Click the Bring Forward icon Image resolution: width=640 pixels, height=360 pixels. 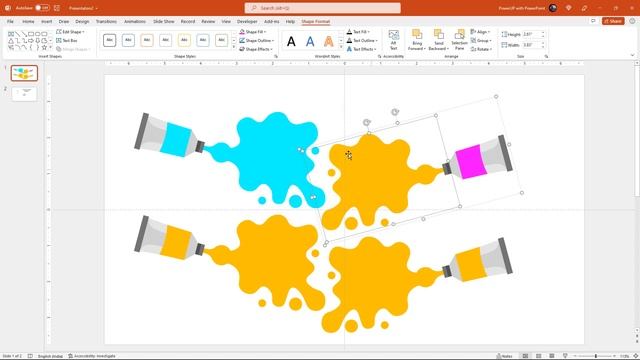(417, 34)
